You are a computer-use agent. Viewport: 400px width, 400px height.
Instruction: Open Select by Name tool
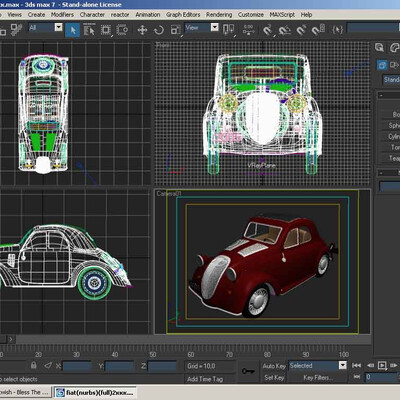click(89, 30)
